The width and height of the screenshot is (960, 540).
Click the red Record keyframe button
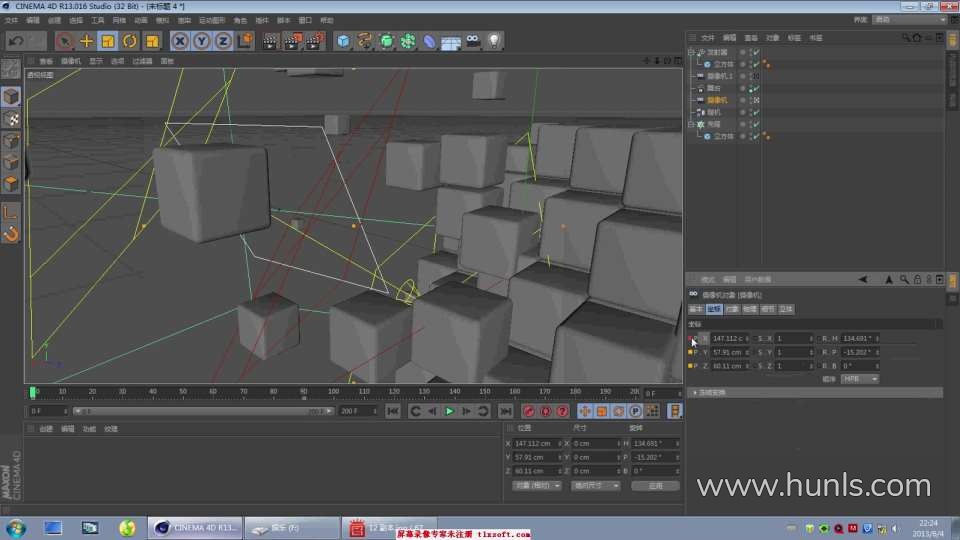coord(529,411)
